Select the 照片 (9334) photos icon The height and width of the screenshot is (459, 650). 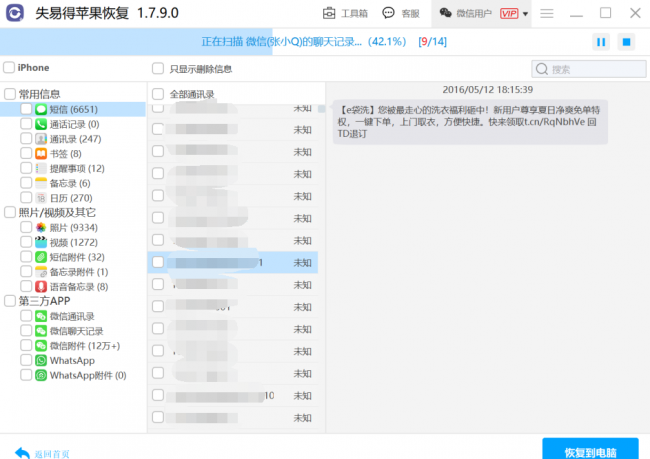pos(41,227)
